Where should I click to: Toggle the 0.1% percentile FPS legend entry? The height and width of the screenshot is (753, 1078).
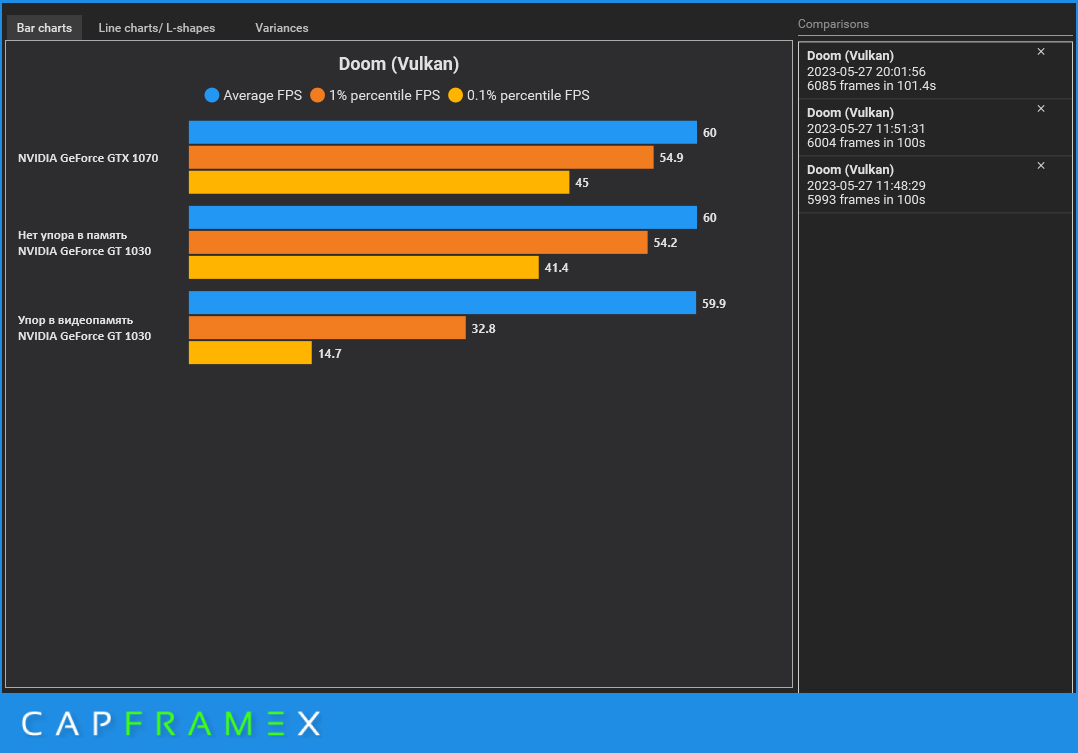click(x=519, y=96)
